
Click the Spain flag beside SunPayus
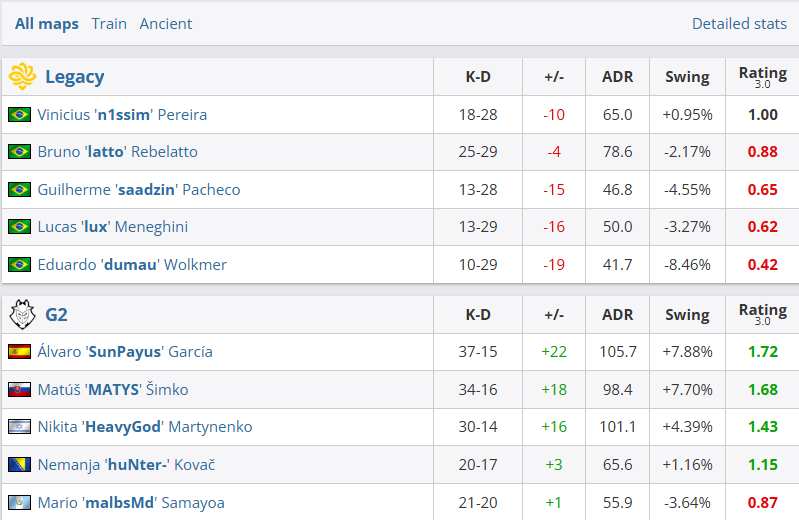(19, 352)
